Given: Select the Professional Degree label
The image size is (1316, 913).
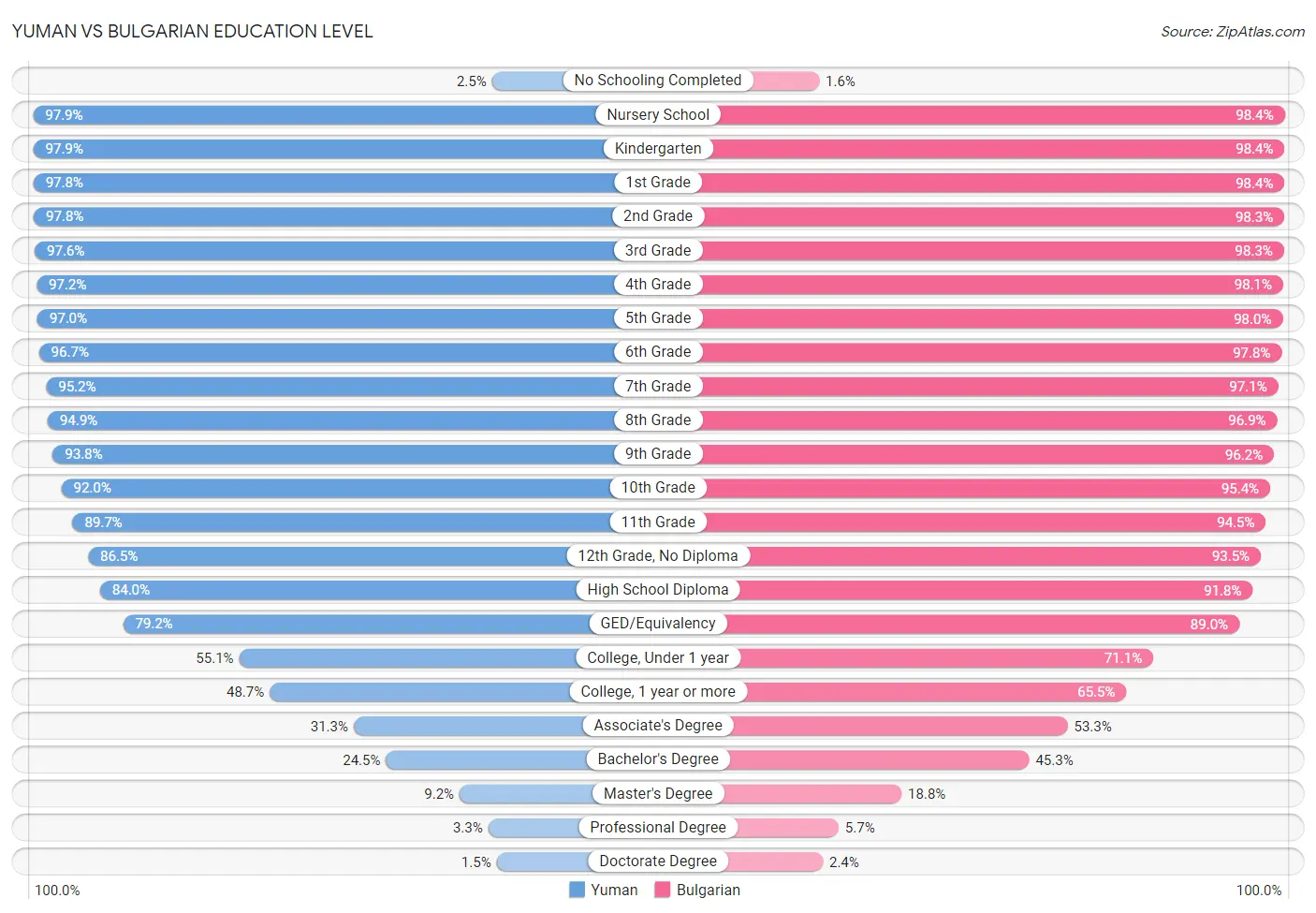Looking at the screenshot, I should [658, 827].
